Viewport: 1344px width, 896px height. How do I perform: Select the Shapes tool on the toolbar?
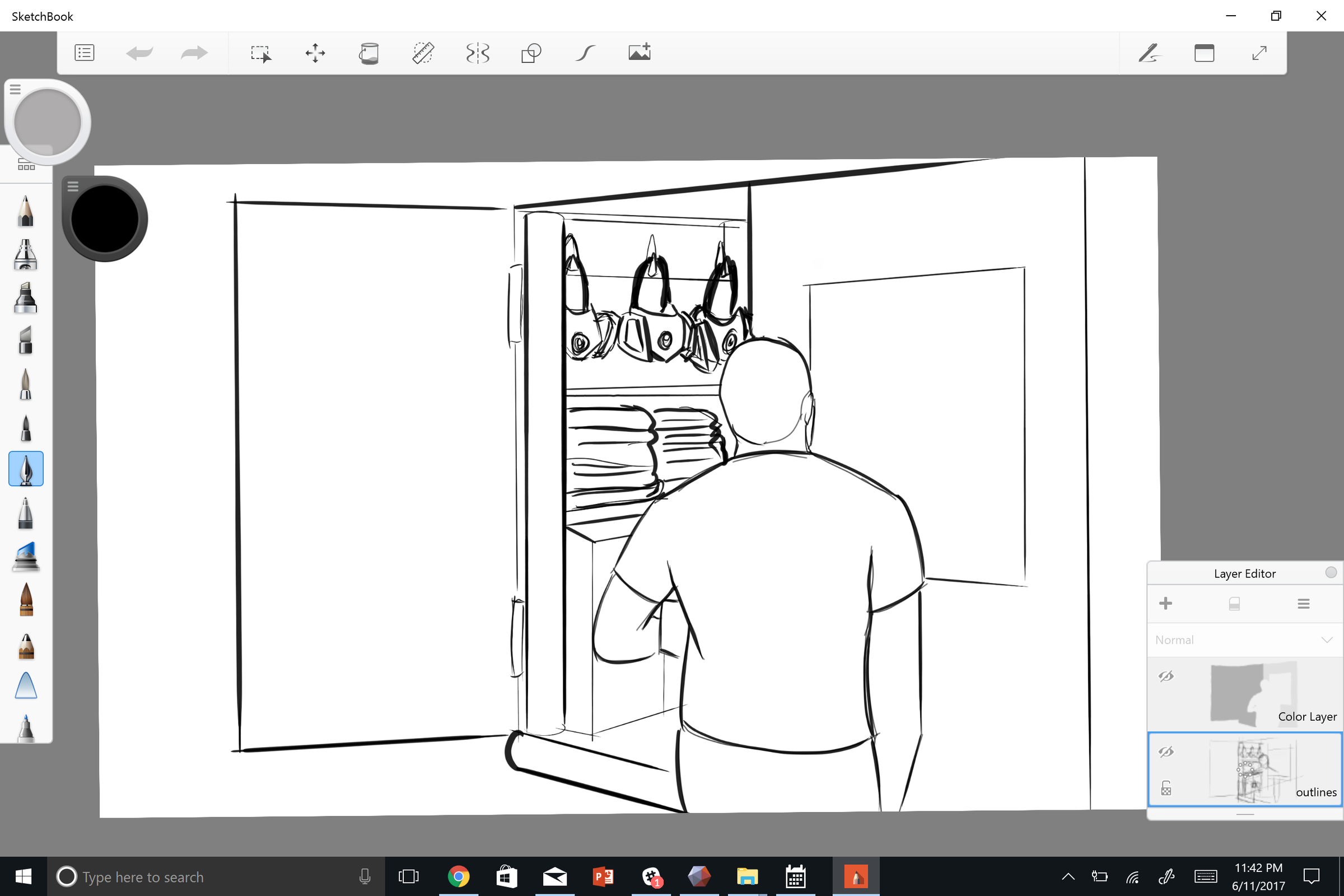coord(531,53)
